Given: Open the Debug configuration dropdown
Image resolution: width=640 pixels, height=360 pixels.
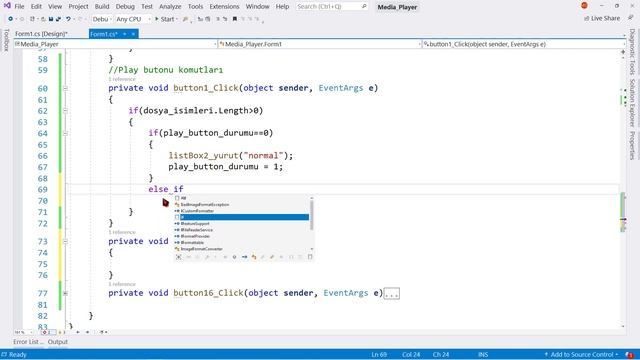Looking at the screenshot, I should (102, 19).
